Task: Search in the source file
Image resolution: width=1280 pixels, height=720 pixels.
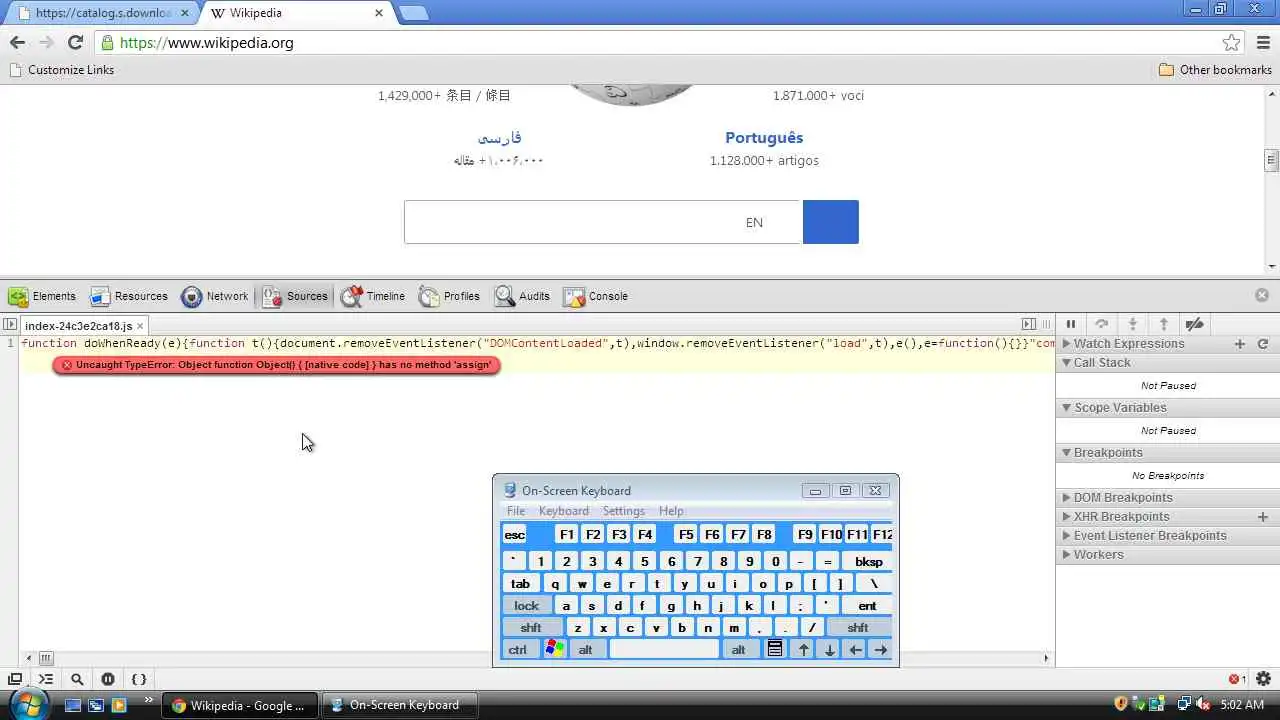Action: (x=77, y=679)
